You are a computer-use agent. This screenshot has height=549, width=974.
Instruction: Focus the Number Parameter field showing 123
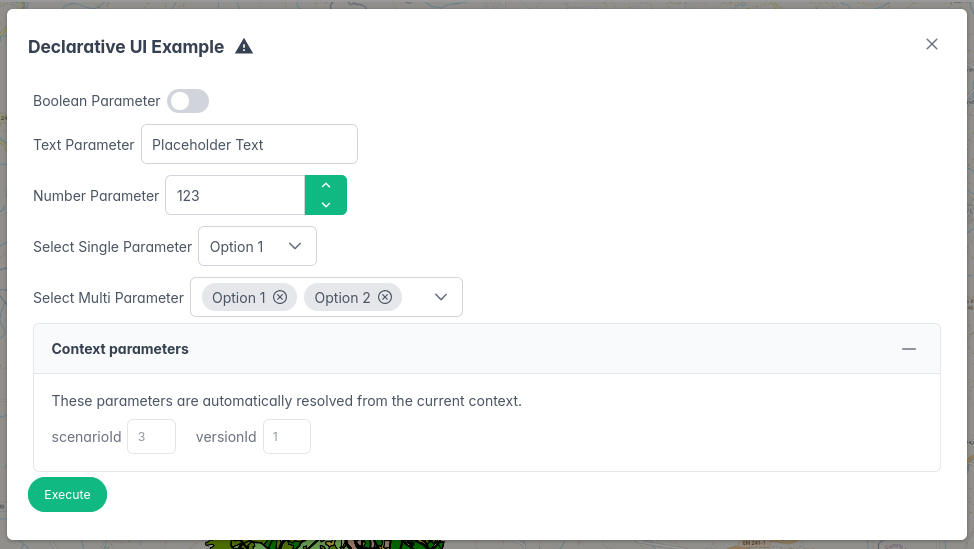(234, 196)
